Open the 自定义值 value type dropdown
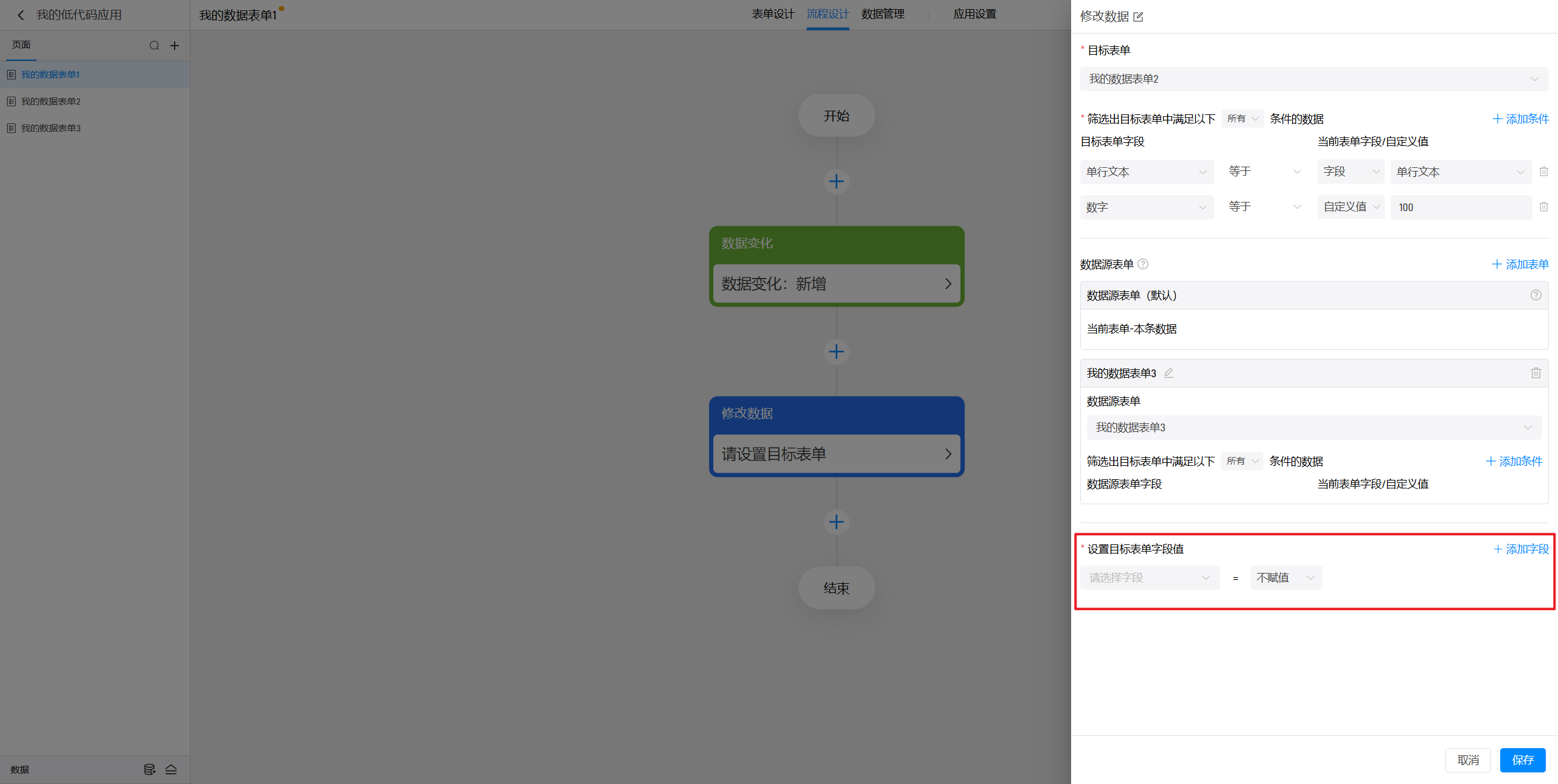The width and height of the screenshot is (1558, 784). pyautogui.click(x=1350, y=207)
